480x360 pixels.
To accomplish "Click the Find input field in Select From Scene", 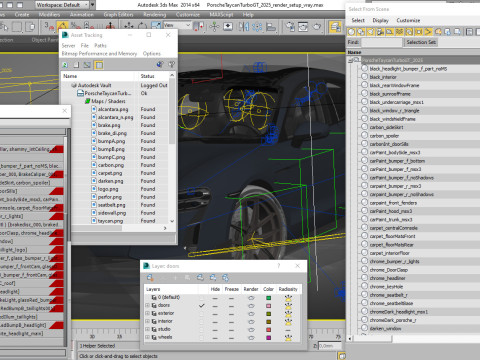I will [382, 42].
